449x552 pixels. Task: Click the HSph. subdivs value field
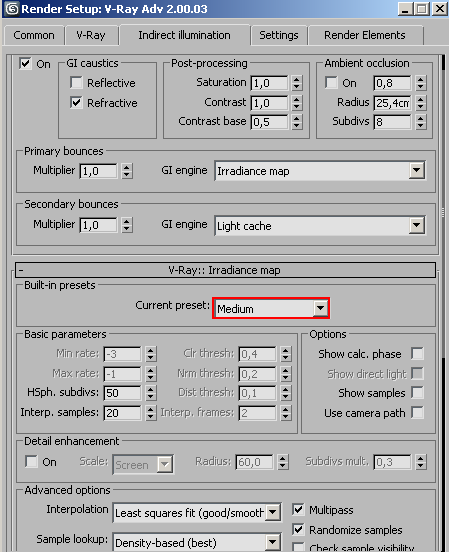(x=122, y=393)
